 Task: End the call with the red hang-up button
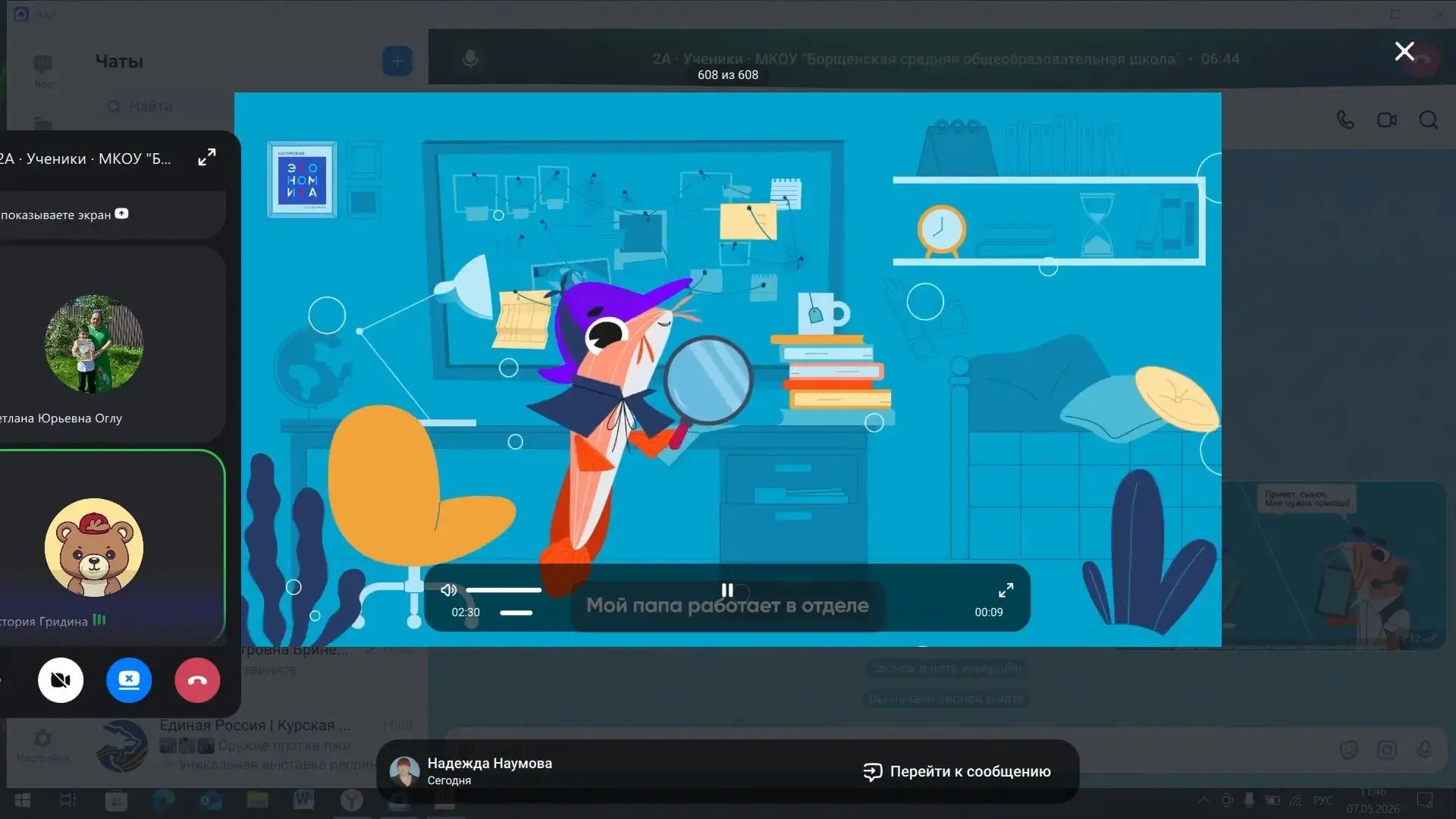click(x=197, y=680)
